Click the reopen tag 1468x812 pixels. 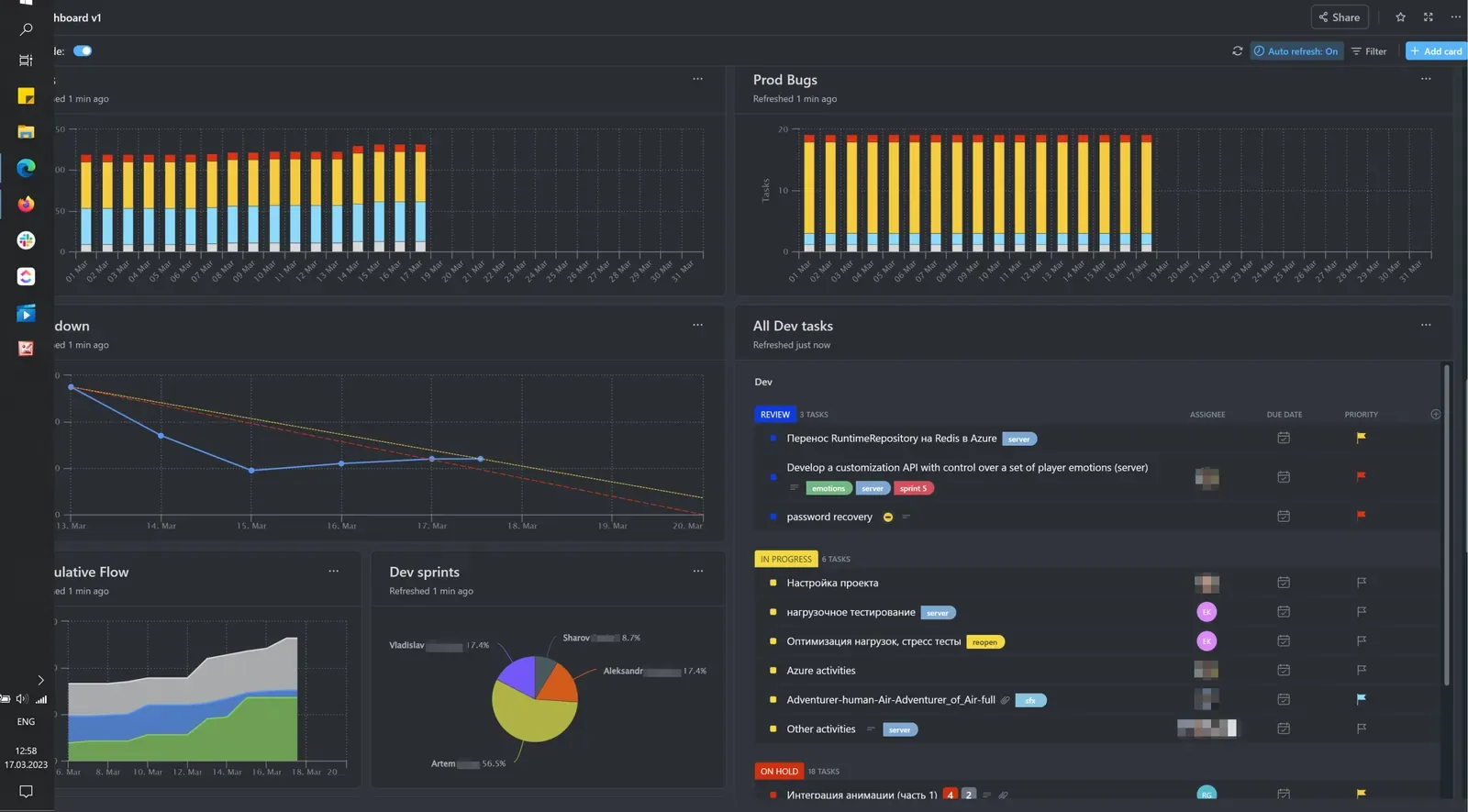tap(984, 642)
